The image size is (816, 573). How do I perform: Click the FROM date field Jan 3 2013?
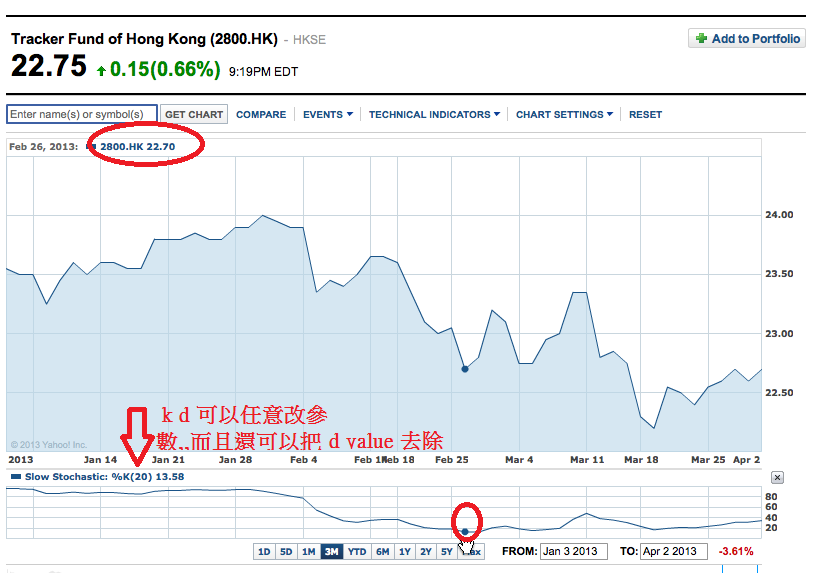click(573, 551)
